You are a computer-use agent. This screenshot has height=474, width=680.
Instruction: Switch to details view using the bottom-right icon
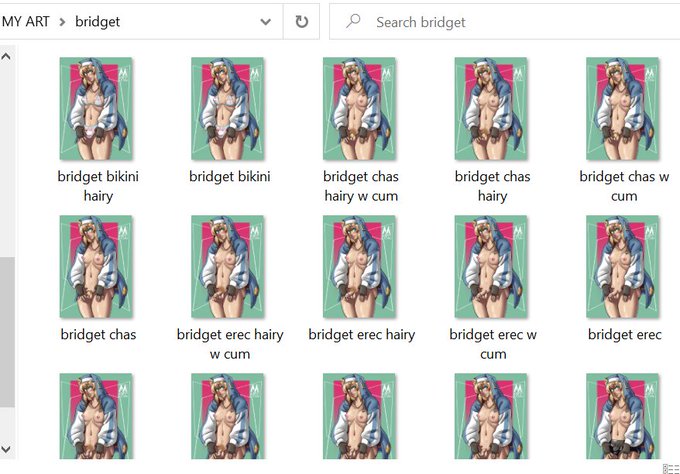coord(670,469)
